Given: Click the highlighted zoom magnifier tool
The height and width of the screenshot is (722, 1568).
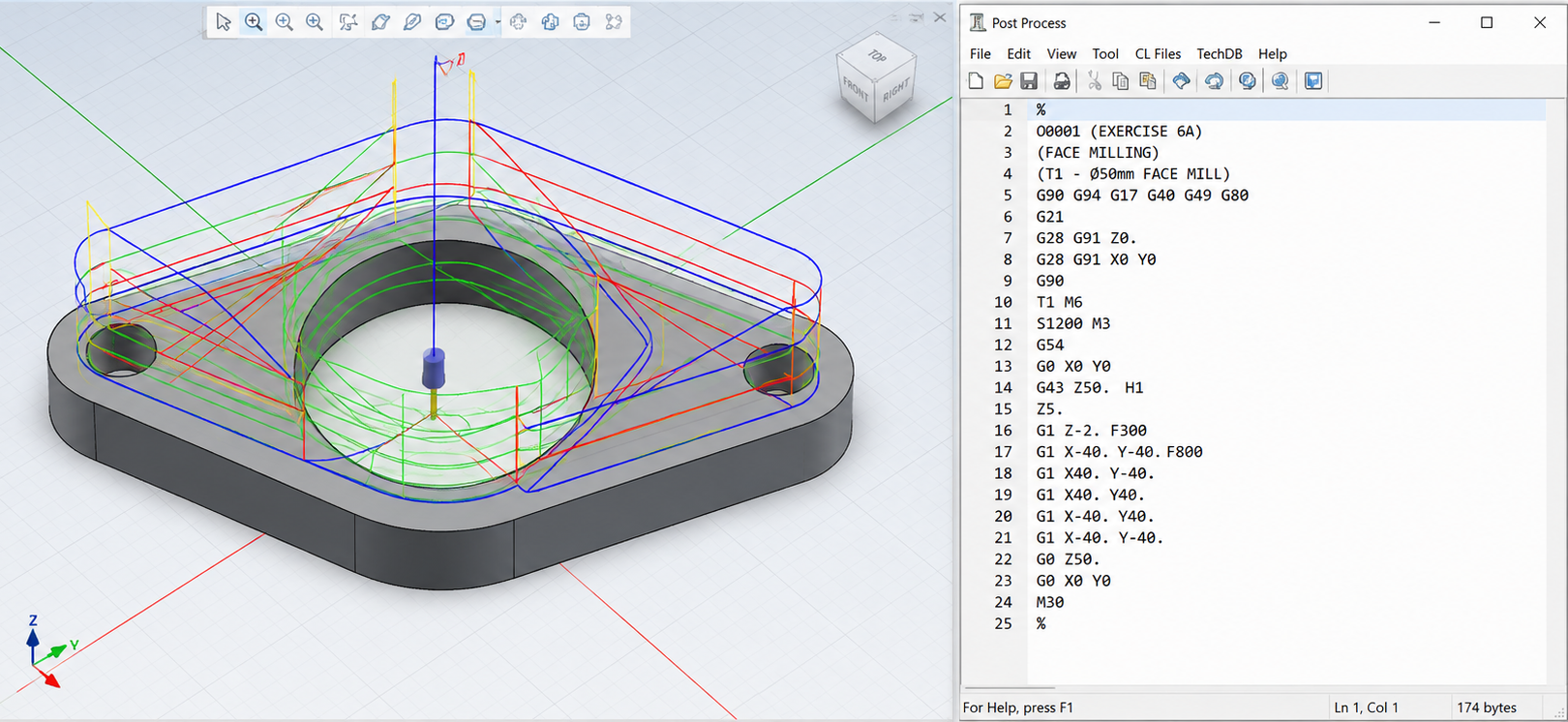Looking at the screenshot, I should pyautogui.click(x=254, y=21).
